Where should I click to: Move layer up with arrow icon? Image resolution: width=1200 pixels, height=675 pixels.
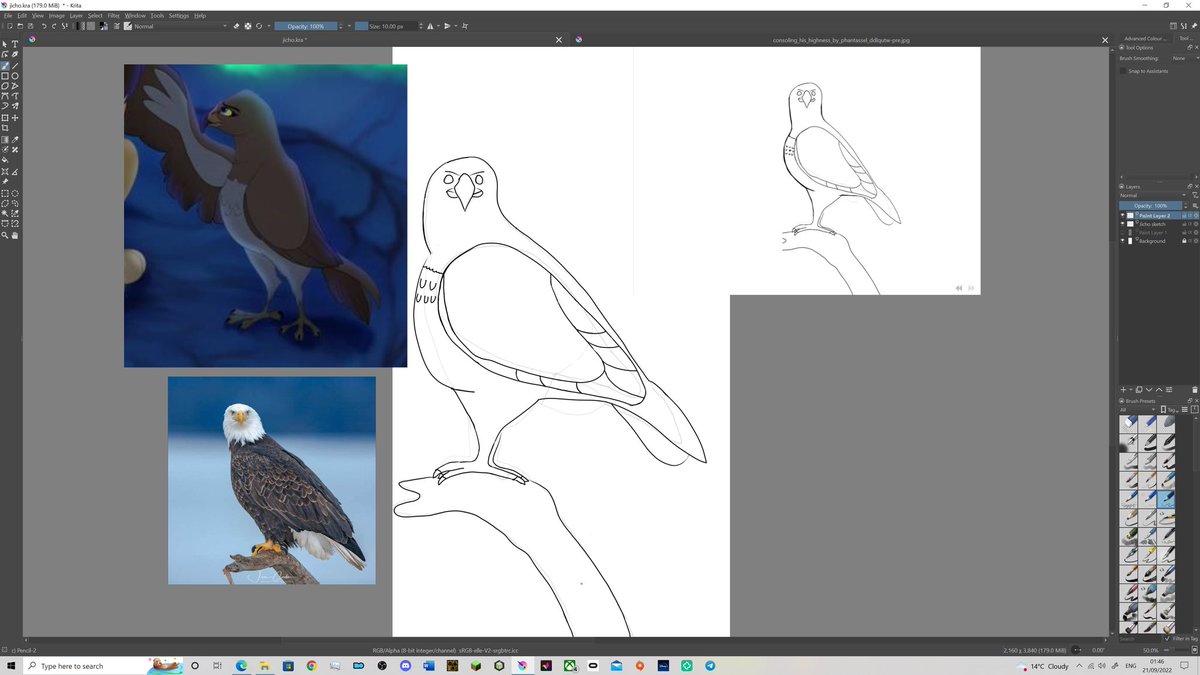coord(1158,389)
